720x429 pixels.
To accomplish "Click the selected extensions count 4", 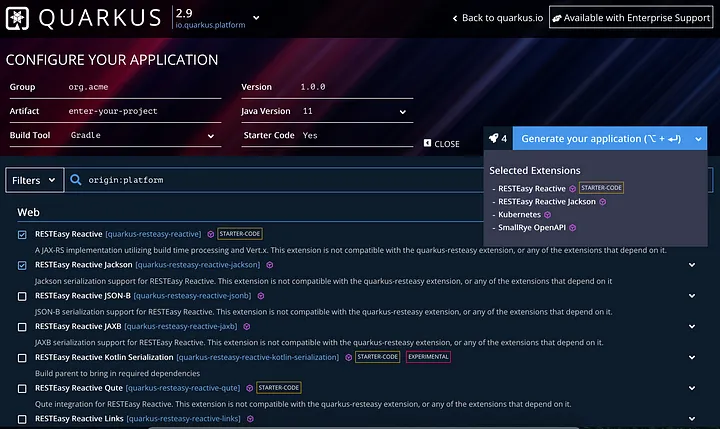I will coord(504,139).
